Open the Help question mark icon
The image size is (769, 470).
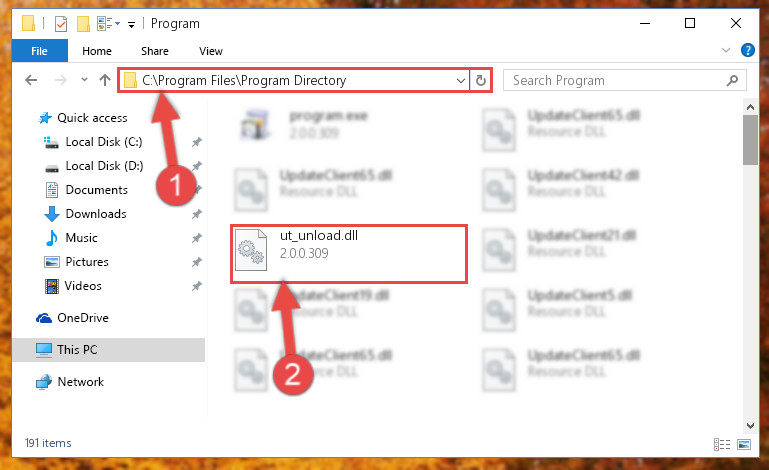(747, 50)
